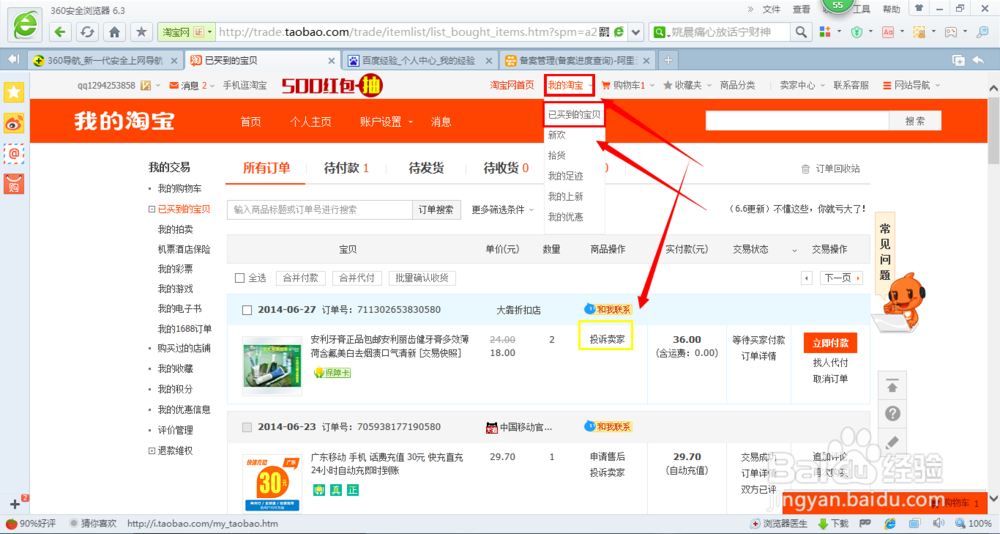Expand the 收藏夹 dropdown in top nav
This screenshot has height=534, width=1000.
(686, 85)
